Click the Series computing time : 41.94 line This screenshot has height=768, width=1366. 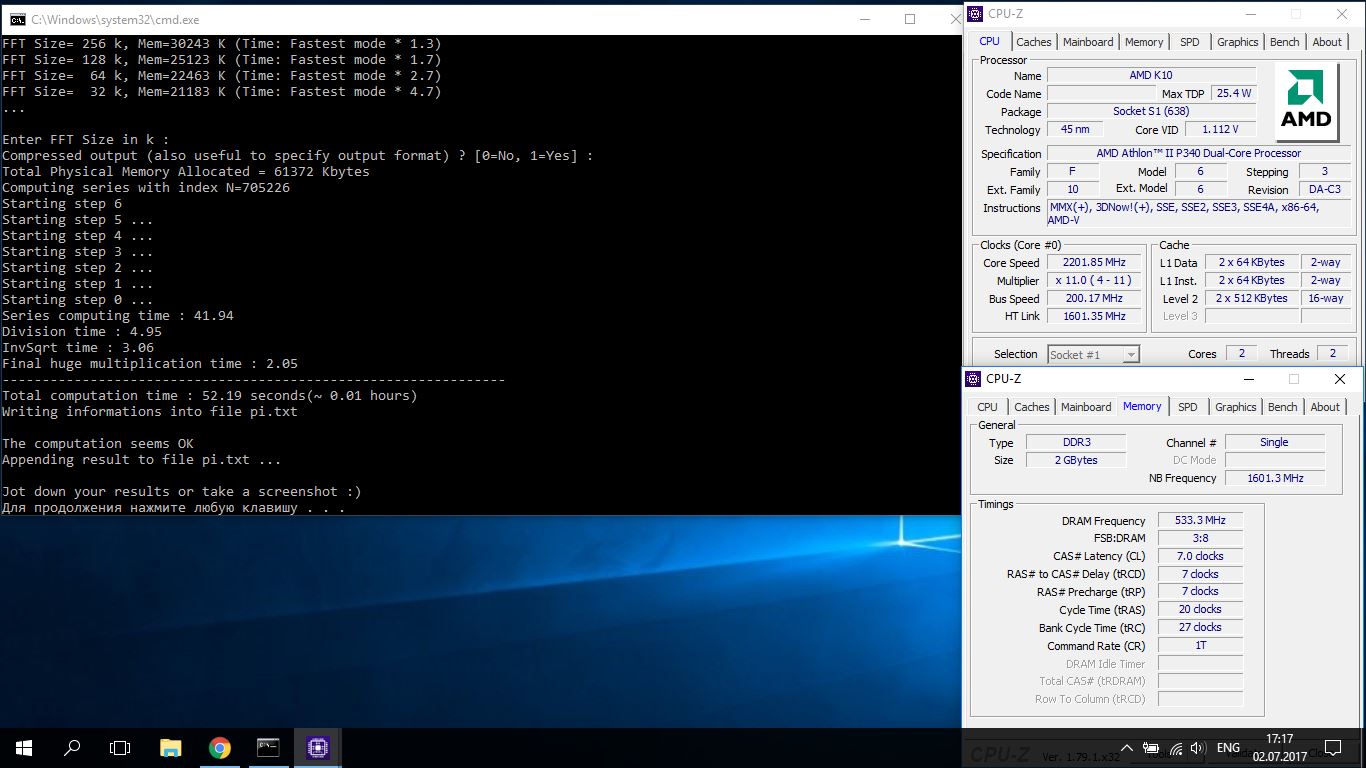118,315
